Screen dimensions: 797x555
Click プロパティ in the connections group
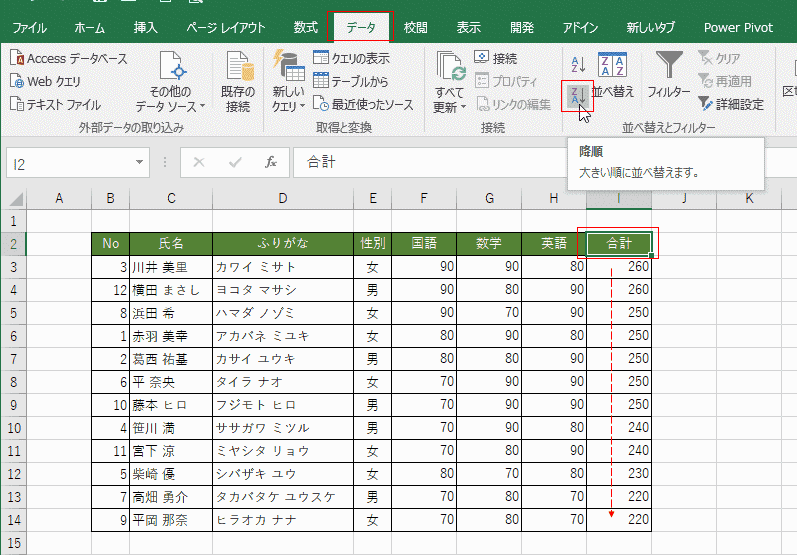[506, 81]
